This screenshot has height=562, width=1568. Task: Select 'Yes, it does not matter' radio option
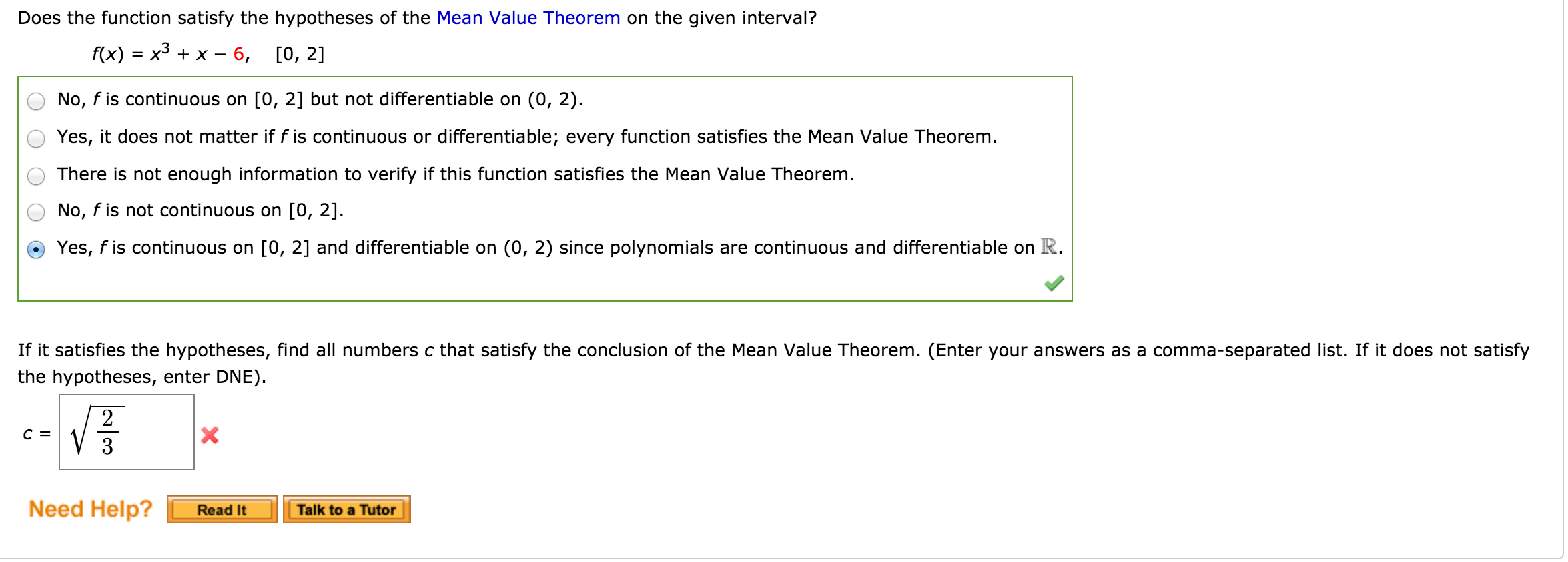pyautogui.click(x=36, y=139)
